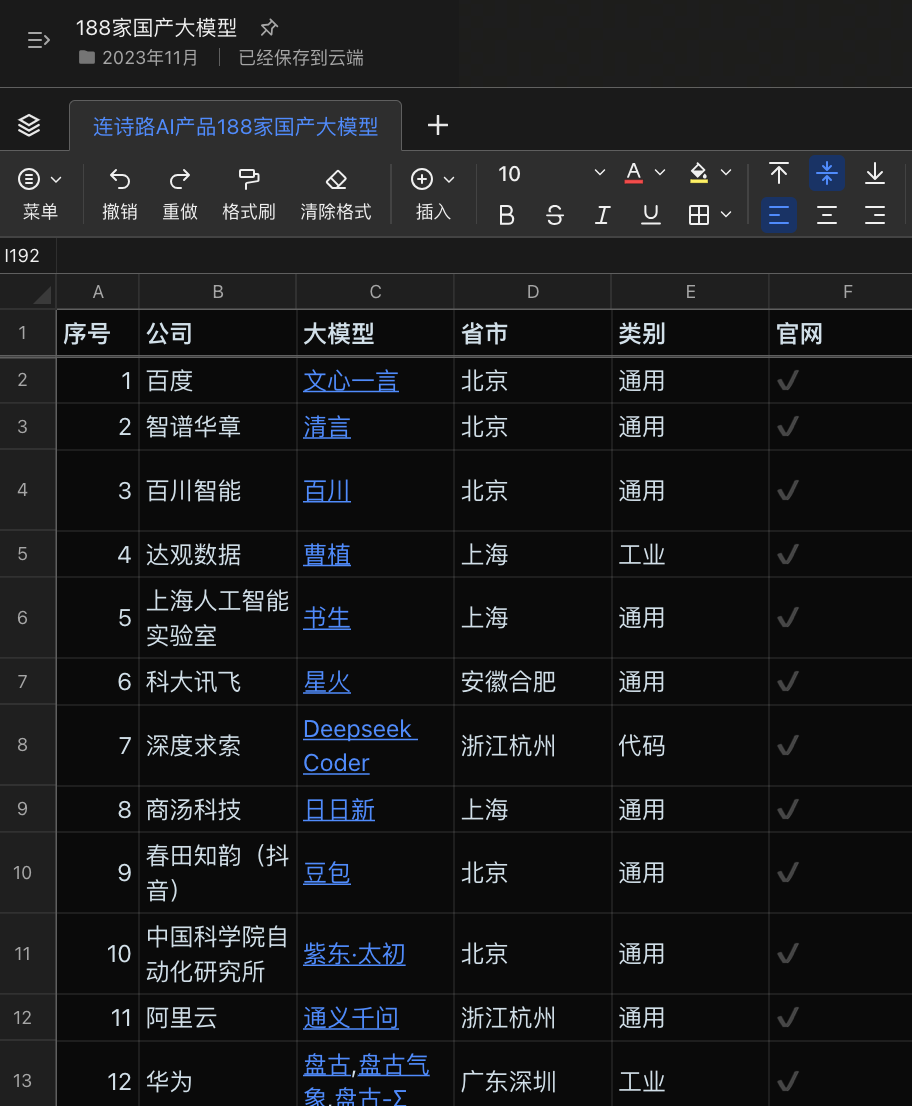Screen dimensions: 912x1106
Task: Align text center horizontally
Action: 827,215
